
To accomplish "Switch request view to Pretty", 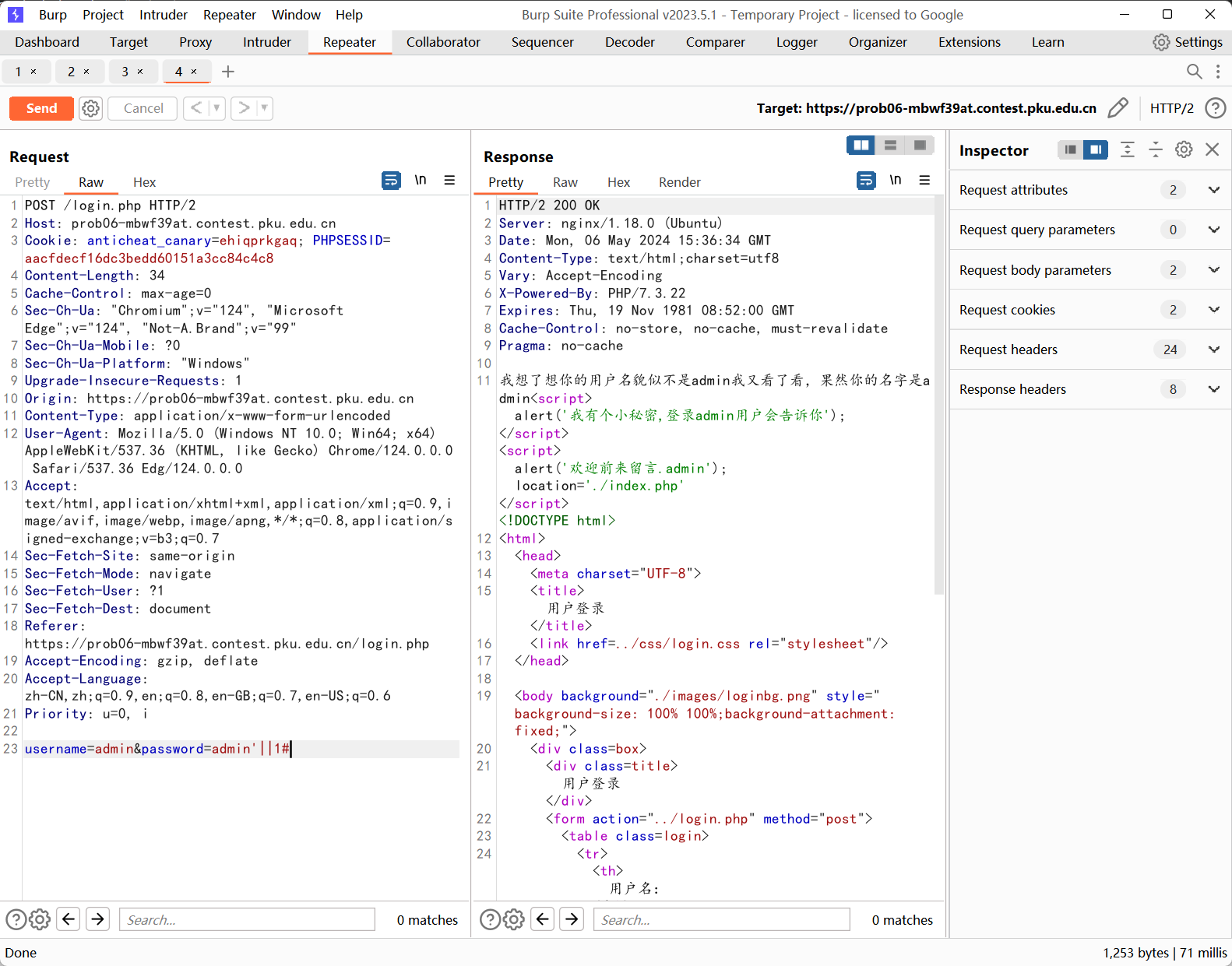I will [x=33, y=182].
